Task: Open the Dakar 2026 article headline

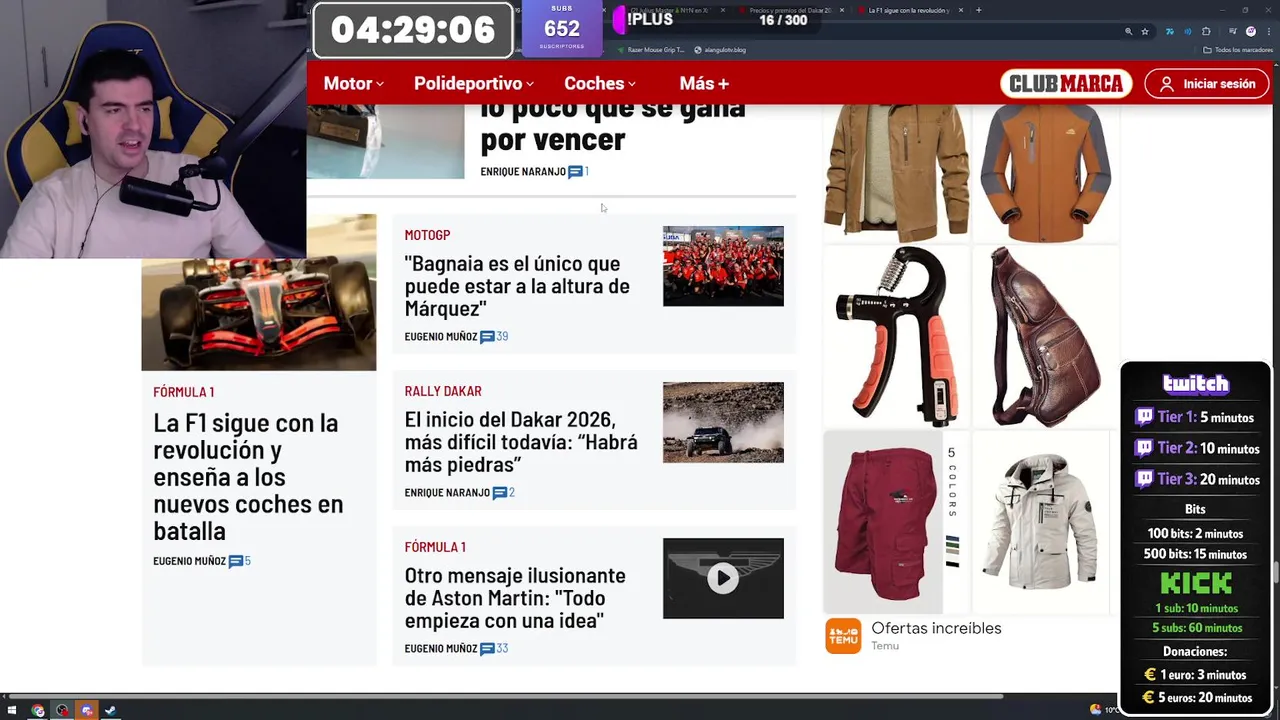Action: 521,442
